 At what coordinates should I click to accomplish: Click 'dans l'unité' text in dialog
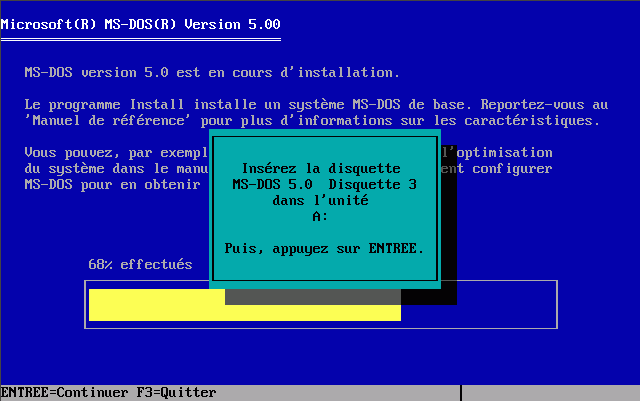(x=320, y=200)
